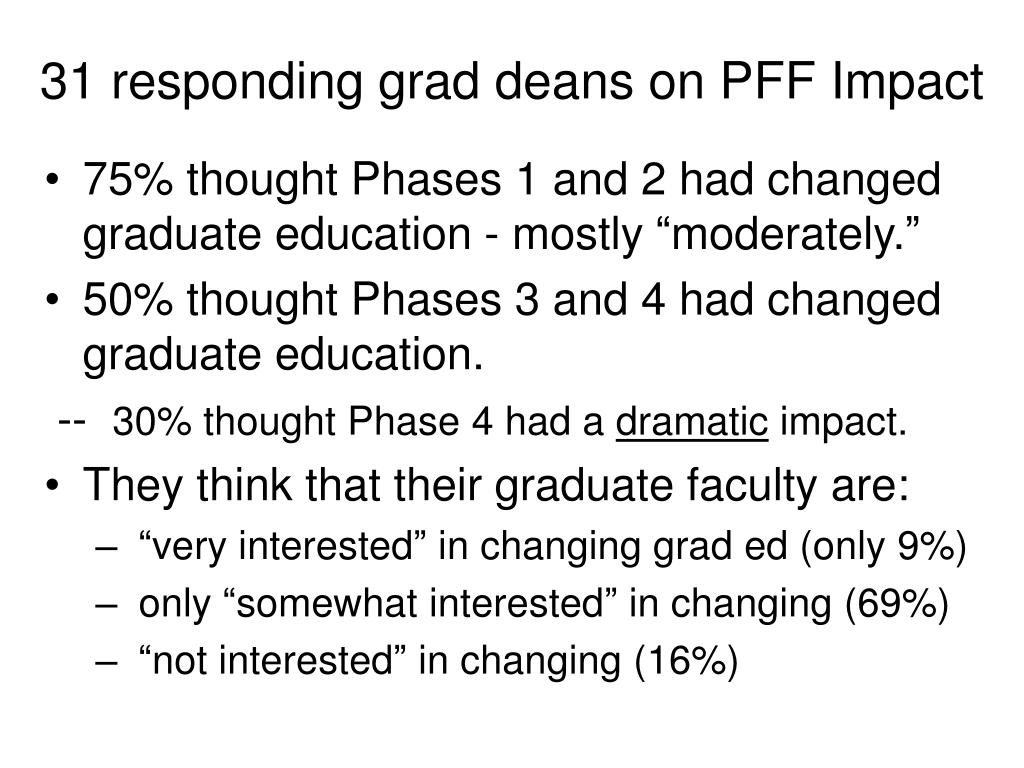Screen dimensions: 1024x768
Task: Click the graduate faculty bullet text
Action: click(x=496, y=486)
